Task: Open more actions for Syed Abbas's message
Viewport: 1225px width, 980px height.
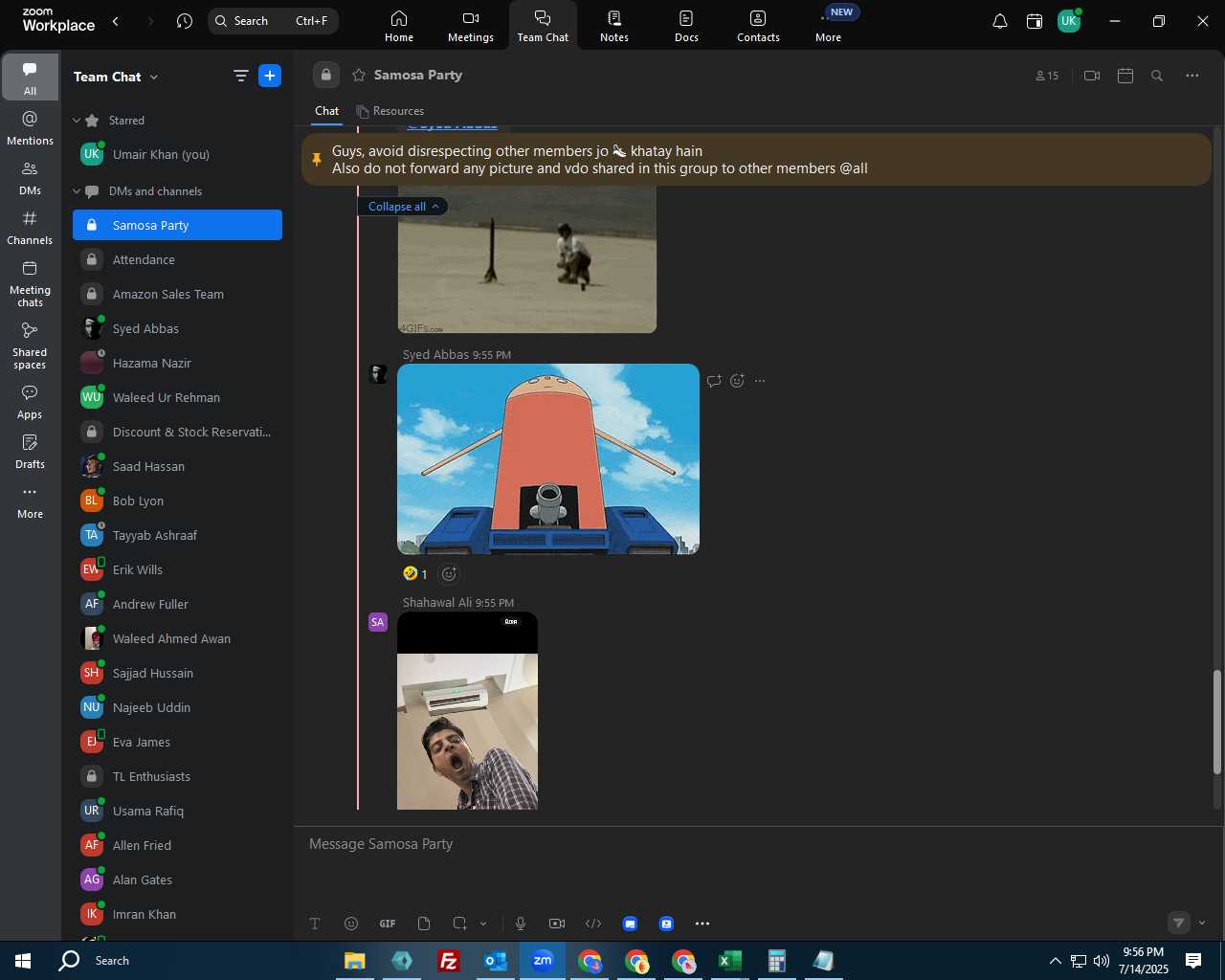Action: 760,381
